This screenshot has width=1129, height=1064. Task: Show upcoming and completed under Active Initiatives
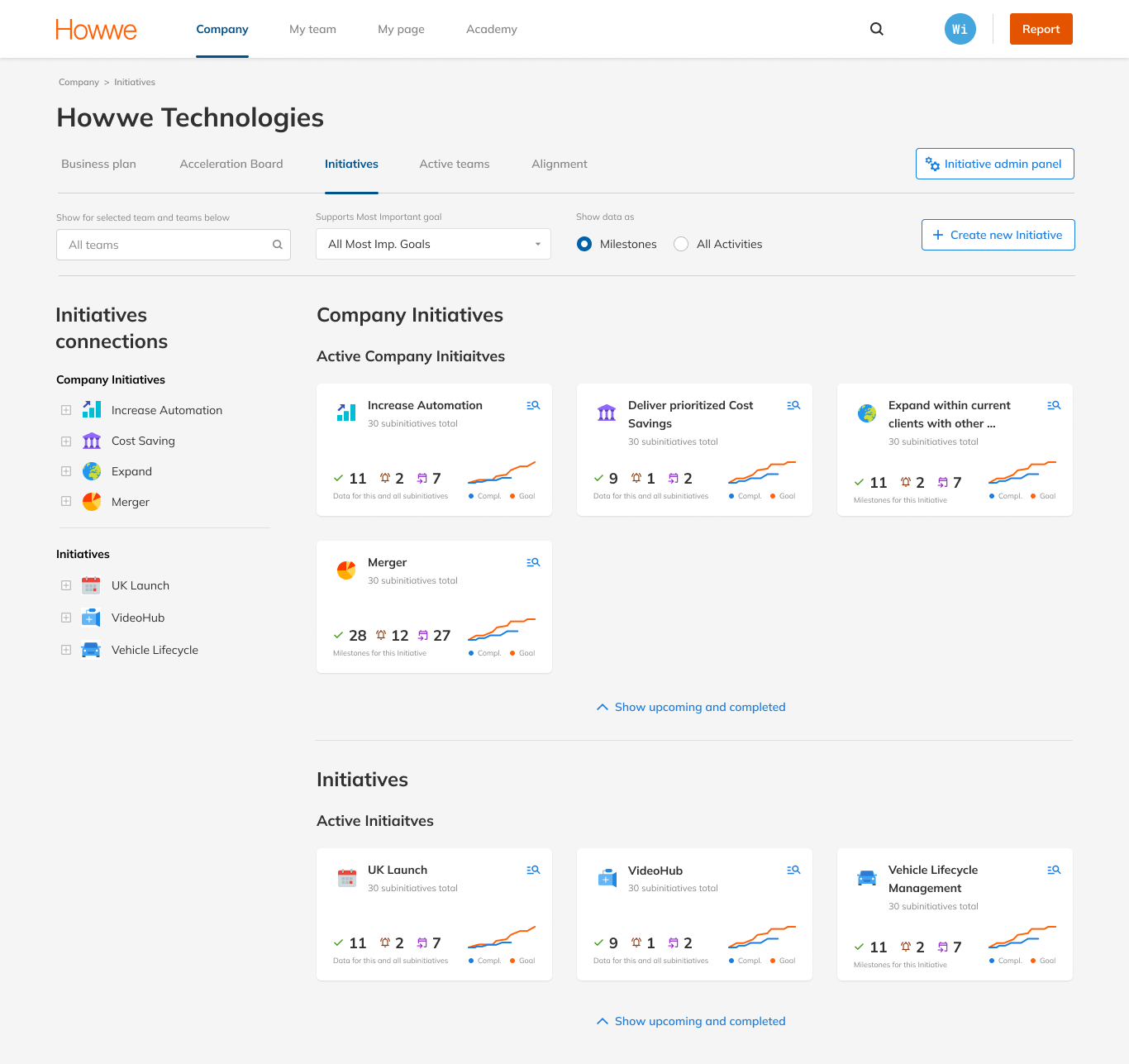pyautogui.click(x=691, y=1021)
